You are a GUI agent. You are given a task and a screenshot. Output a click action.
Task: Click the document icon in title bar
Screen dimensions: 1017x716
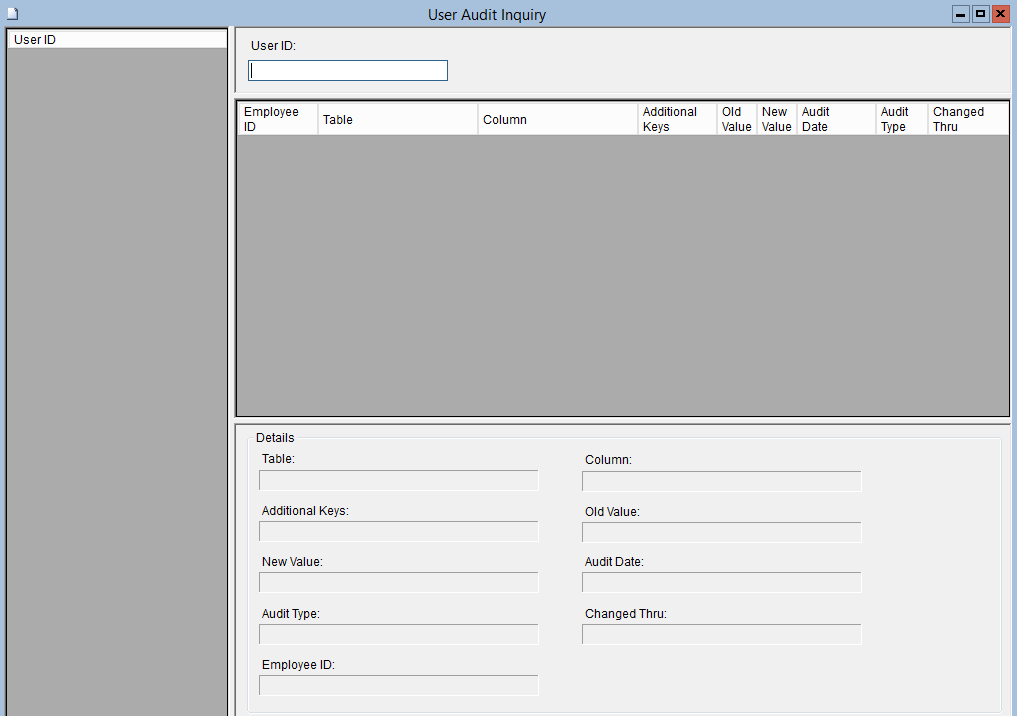(12, 14)
